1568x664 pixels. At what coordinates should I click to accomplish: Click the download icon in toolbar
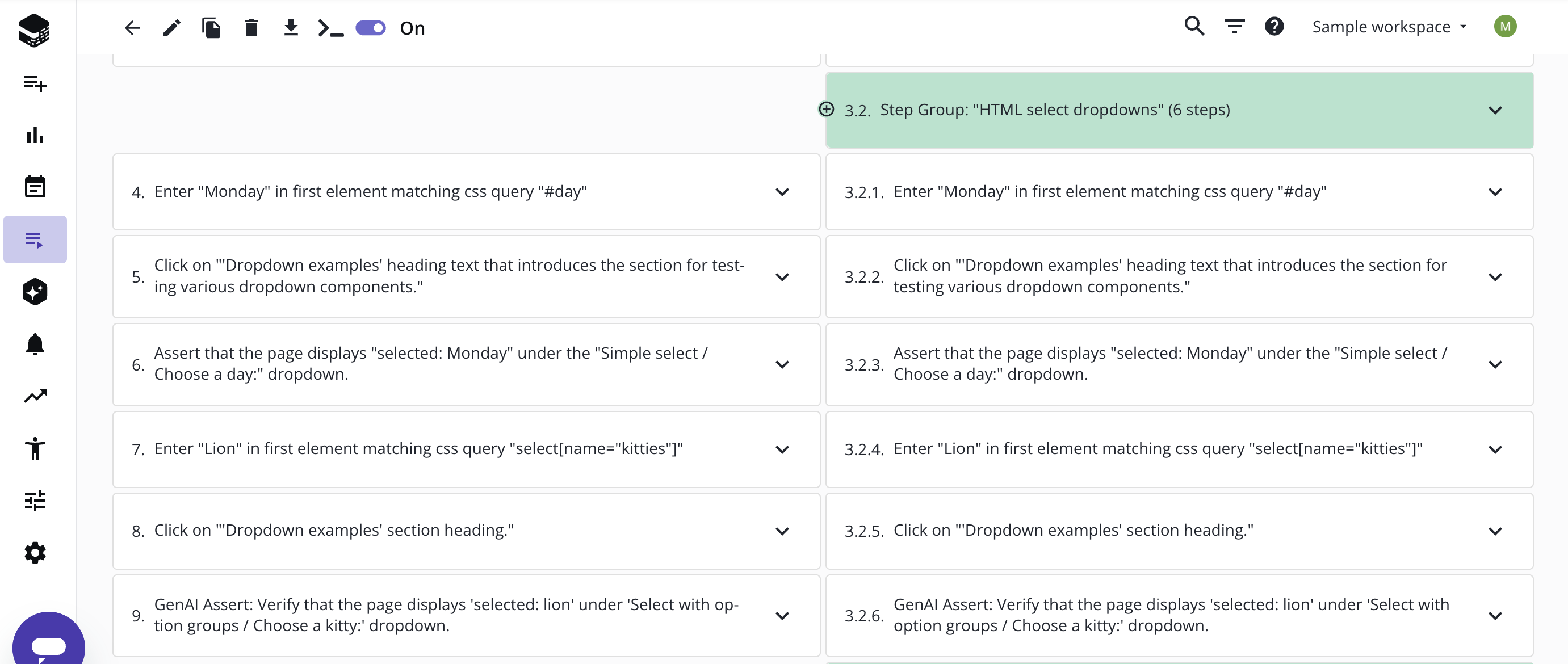coord(291,28)
